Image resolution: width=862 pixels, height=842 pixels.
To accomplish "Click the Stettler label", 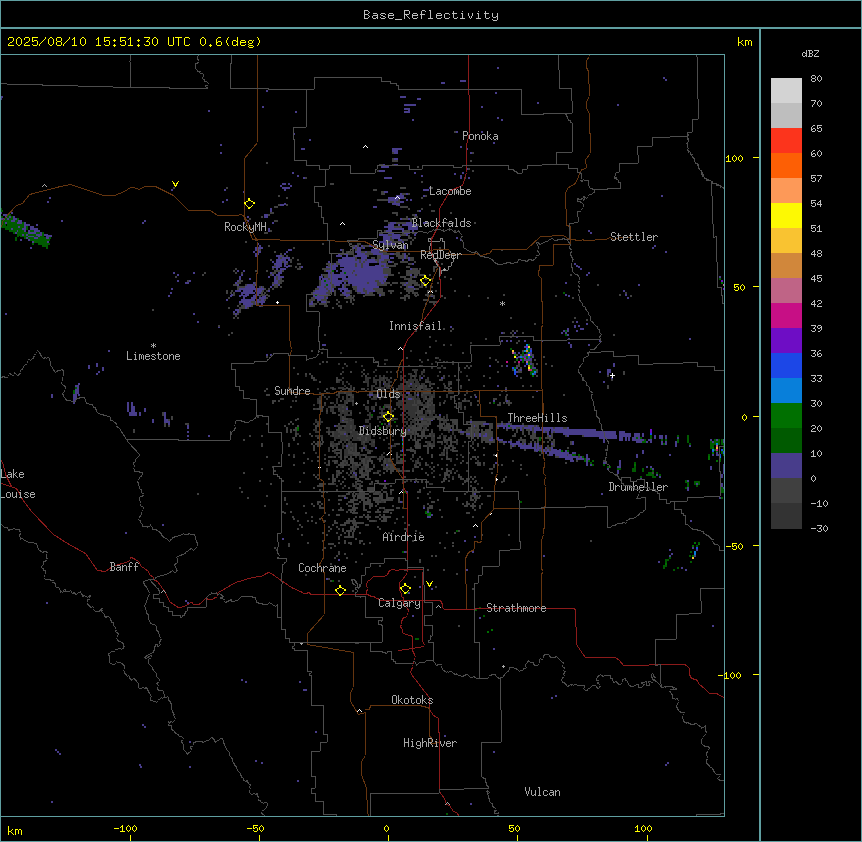I will point(634,237).
